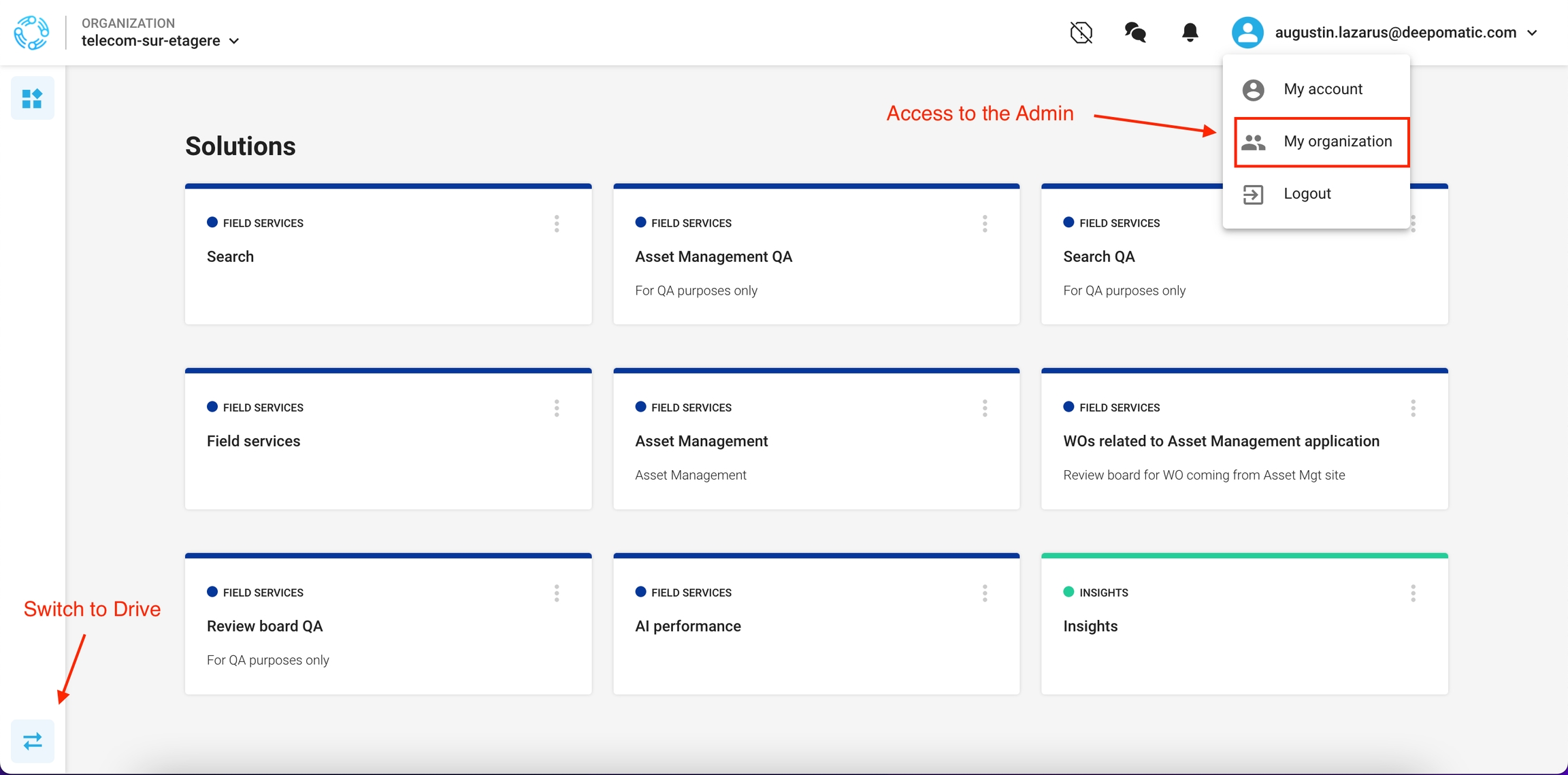Viewport: 1568px width, 775px height.
Task: Click the crossed-out shield icon in header
Action: pyautogui.click(x=1081, y=33)
